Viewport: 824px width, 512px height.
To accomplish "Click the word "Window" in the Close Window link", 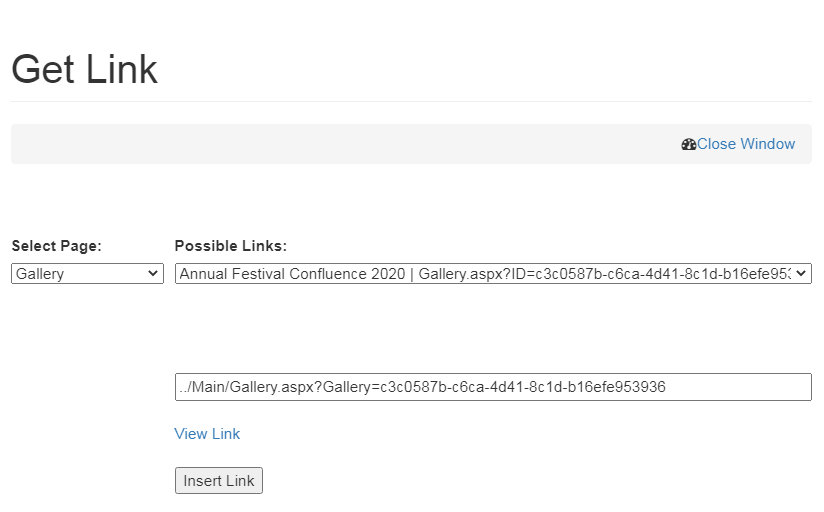I will [x=769, y=144].
